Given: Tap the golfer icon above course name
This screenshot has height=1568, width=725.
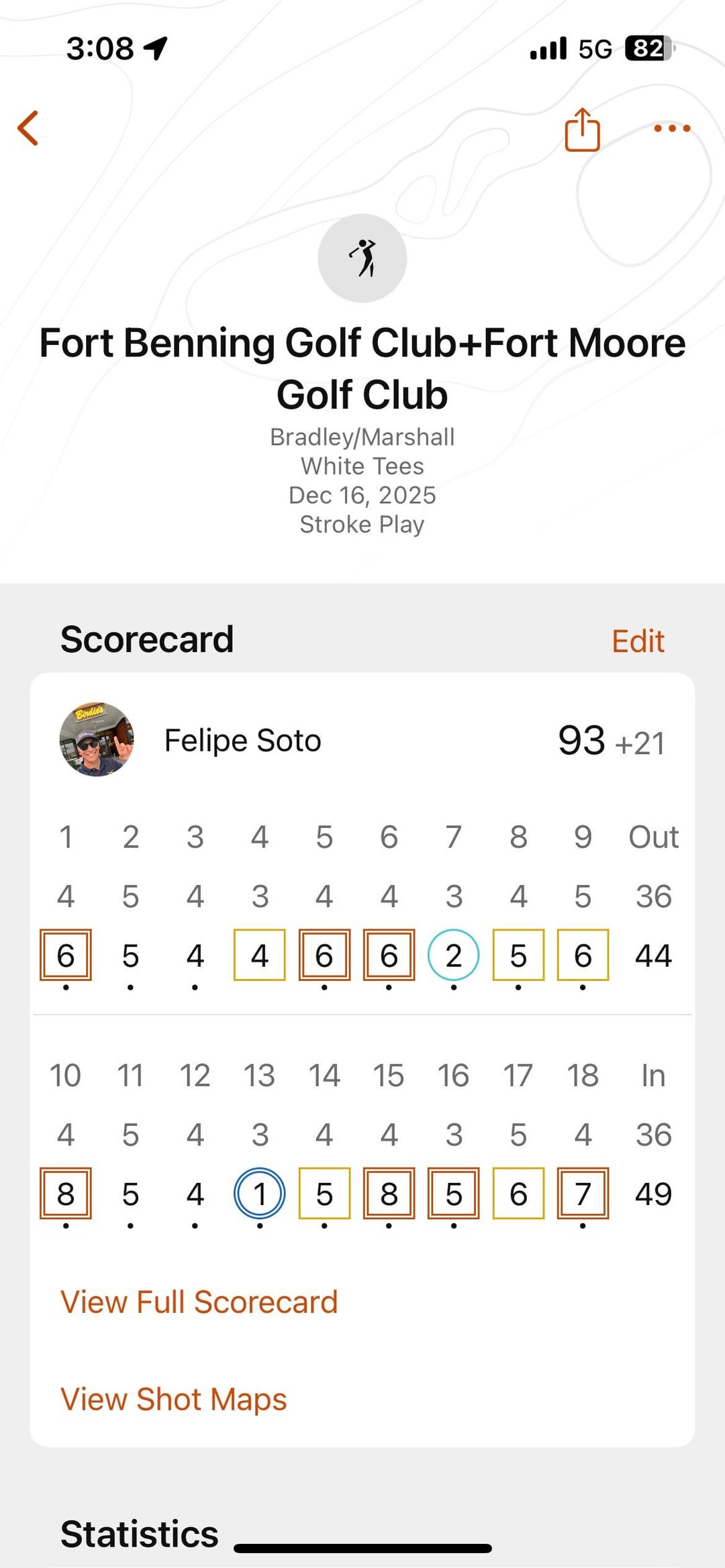Looking at the screenshot, I should click(362, 258).
